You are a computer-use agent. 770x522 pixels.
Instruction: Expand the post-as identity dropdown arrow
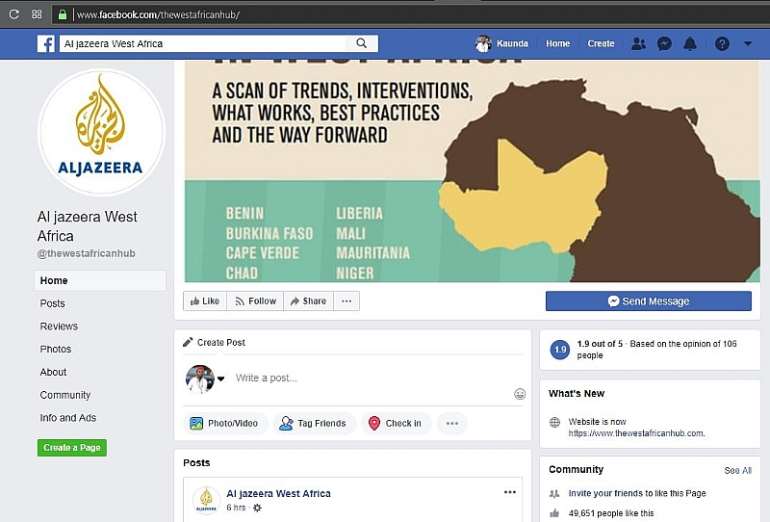pyautogui.click(x=221, y=379)
